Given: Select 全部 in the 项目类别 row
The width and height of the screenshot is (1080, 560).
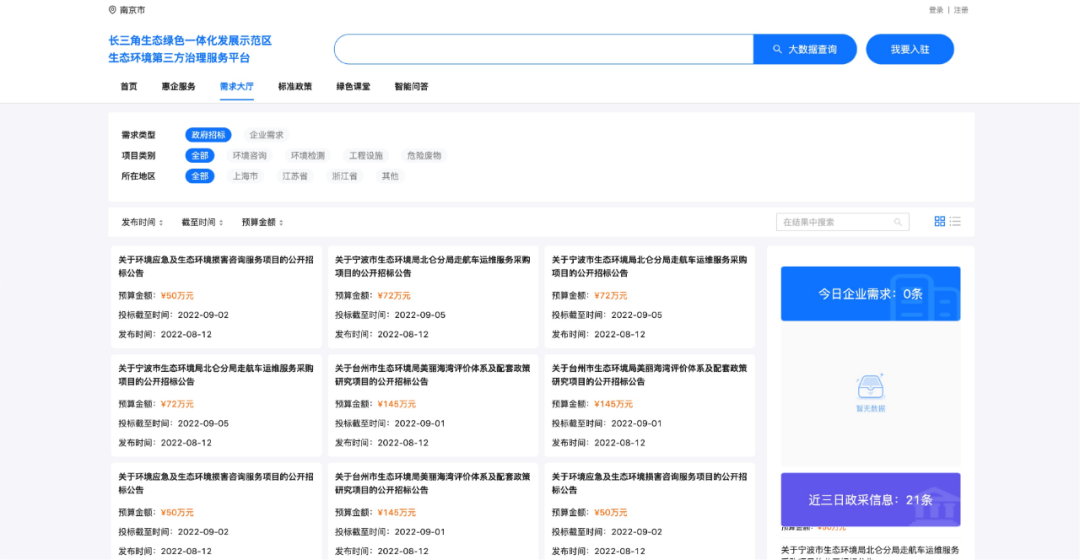Looking at the screenshot, I should 200,156.
